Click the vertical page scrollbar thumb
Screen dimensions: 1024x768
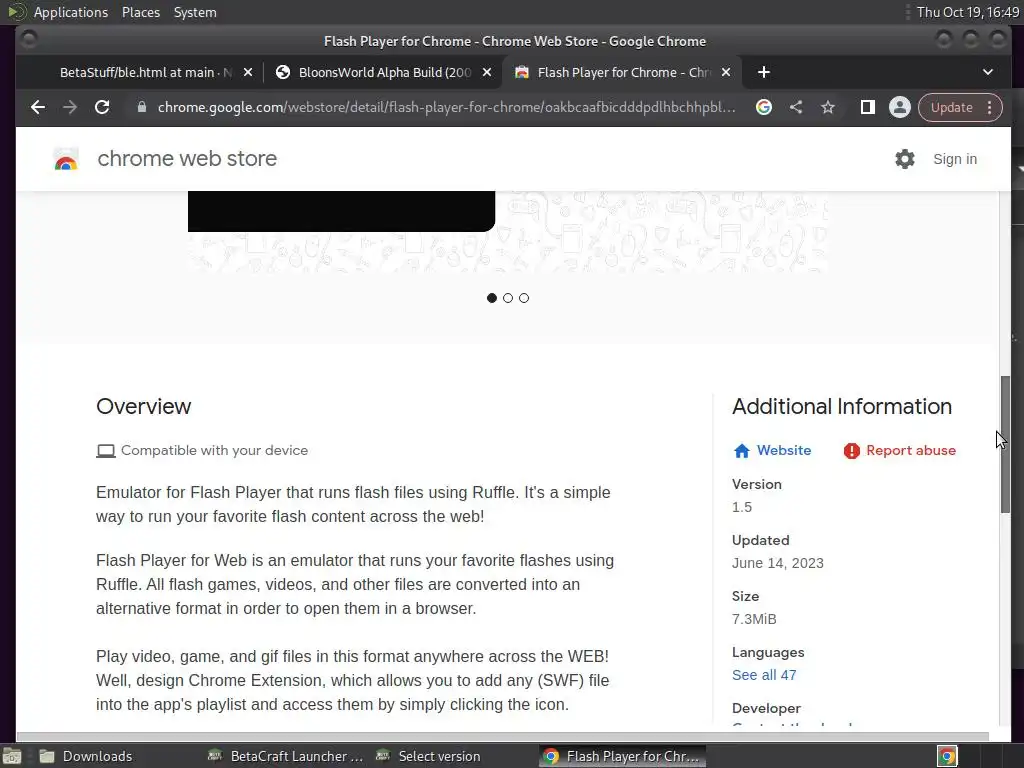[1005, 444]
